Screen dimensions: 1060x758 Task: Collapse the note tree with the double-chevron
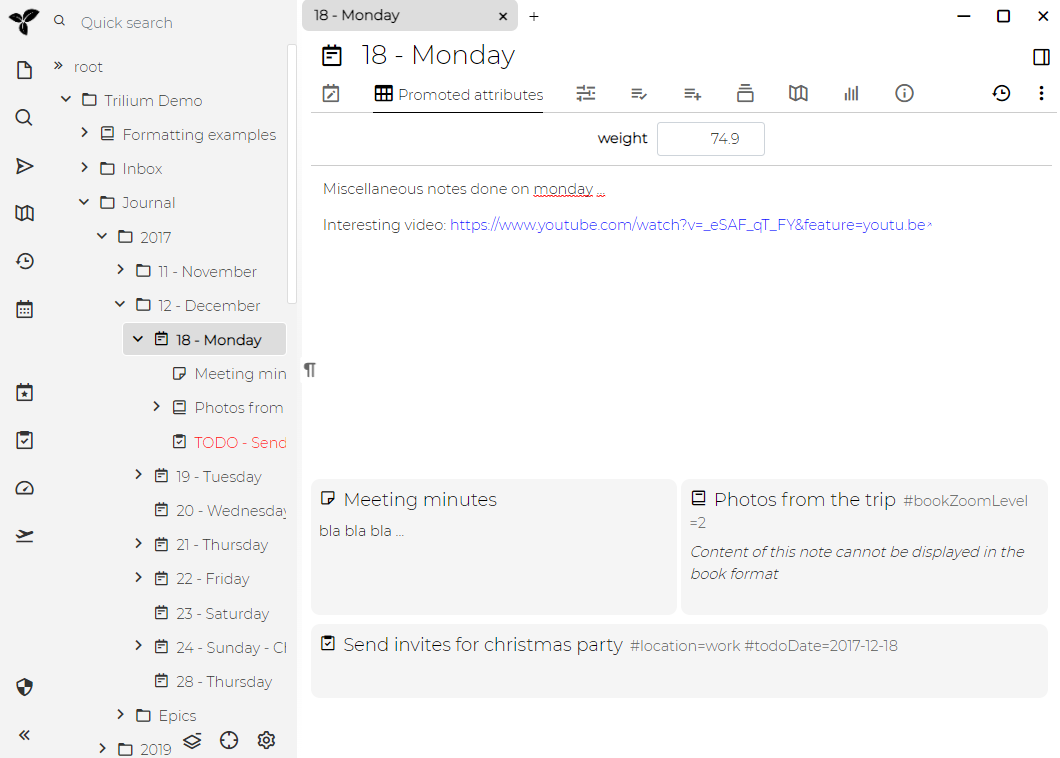(24, 735)
